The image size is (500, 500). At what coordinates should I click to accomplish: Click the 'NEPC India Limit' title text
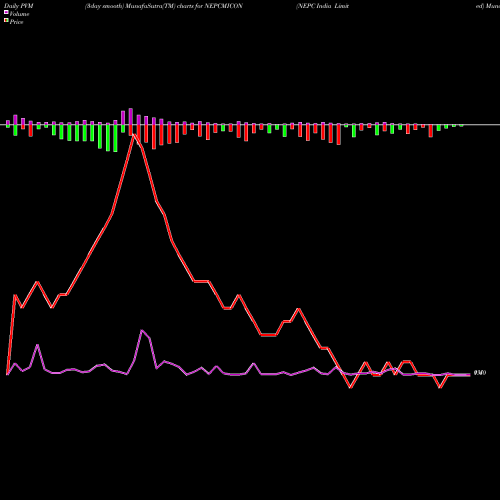322,6
